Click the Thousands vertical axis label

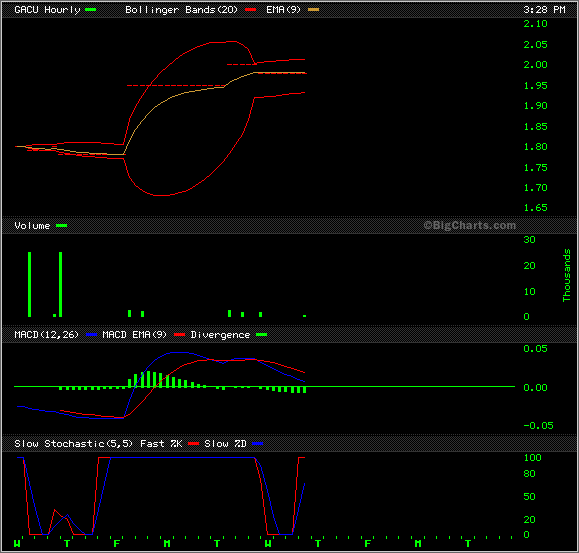[566, 275]
